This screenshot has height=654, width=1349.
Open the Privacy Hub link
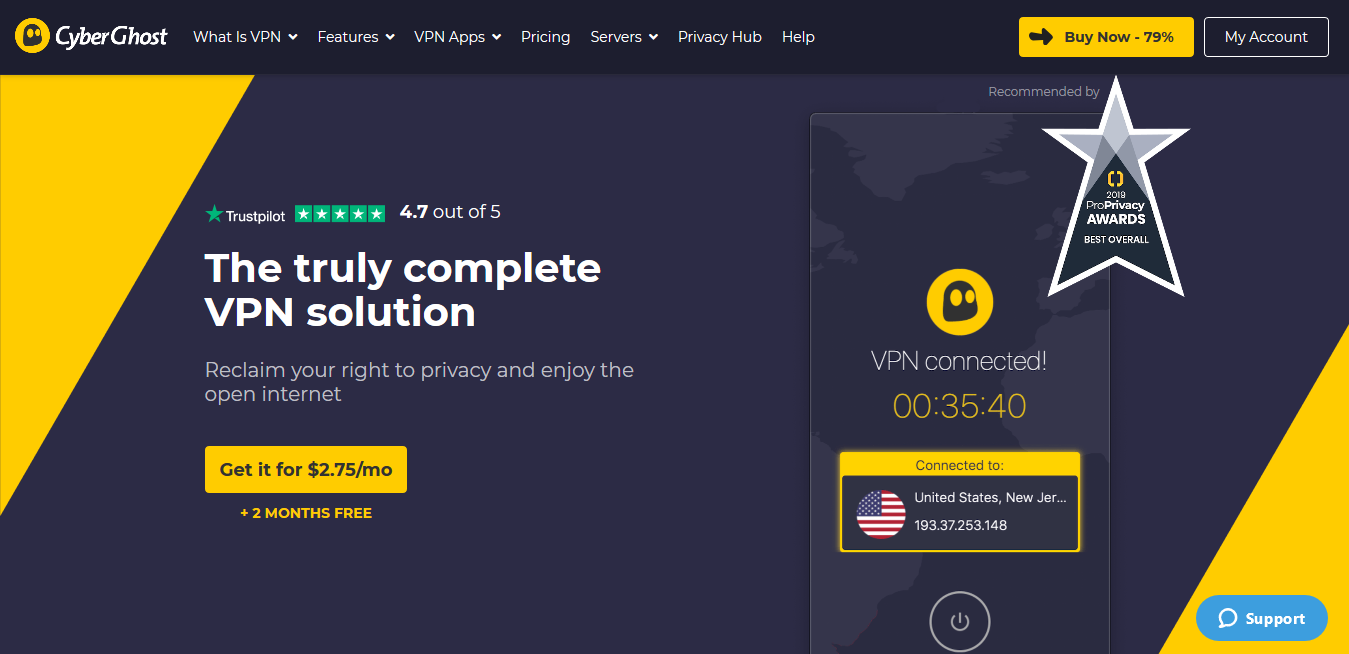[x=720, y=37]
